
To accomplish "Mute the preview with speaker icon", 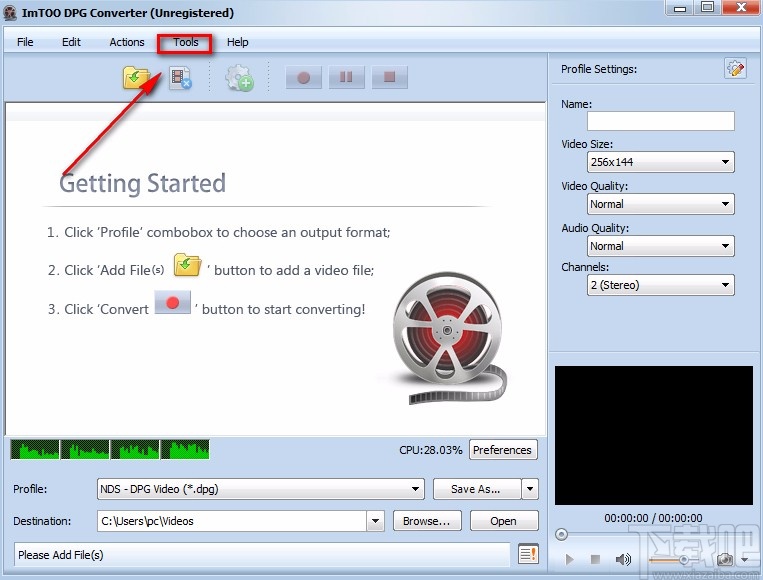I will point(624,560).
